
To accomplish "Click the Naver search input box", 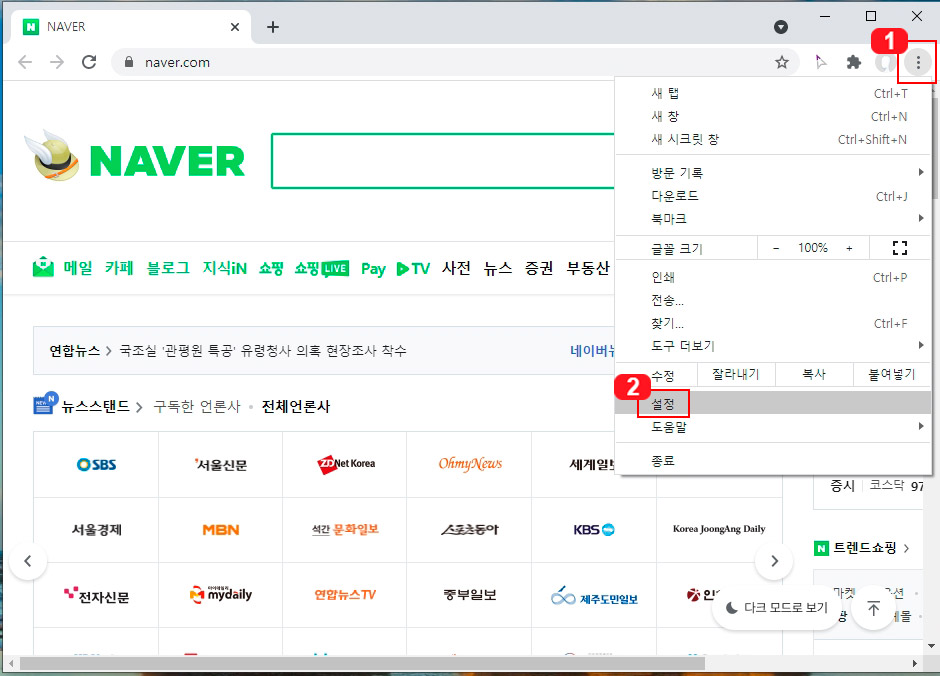I will [x=443, y=161].
